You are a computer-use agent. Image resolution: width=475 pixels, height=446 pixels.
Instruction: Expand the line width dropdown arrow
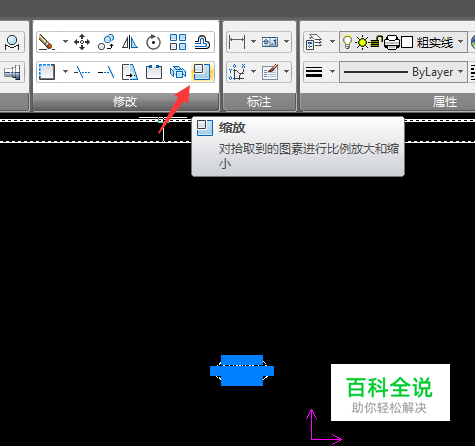coord(332,71)
